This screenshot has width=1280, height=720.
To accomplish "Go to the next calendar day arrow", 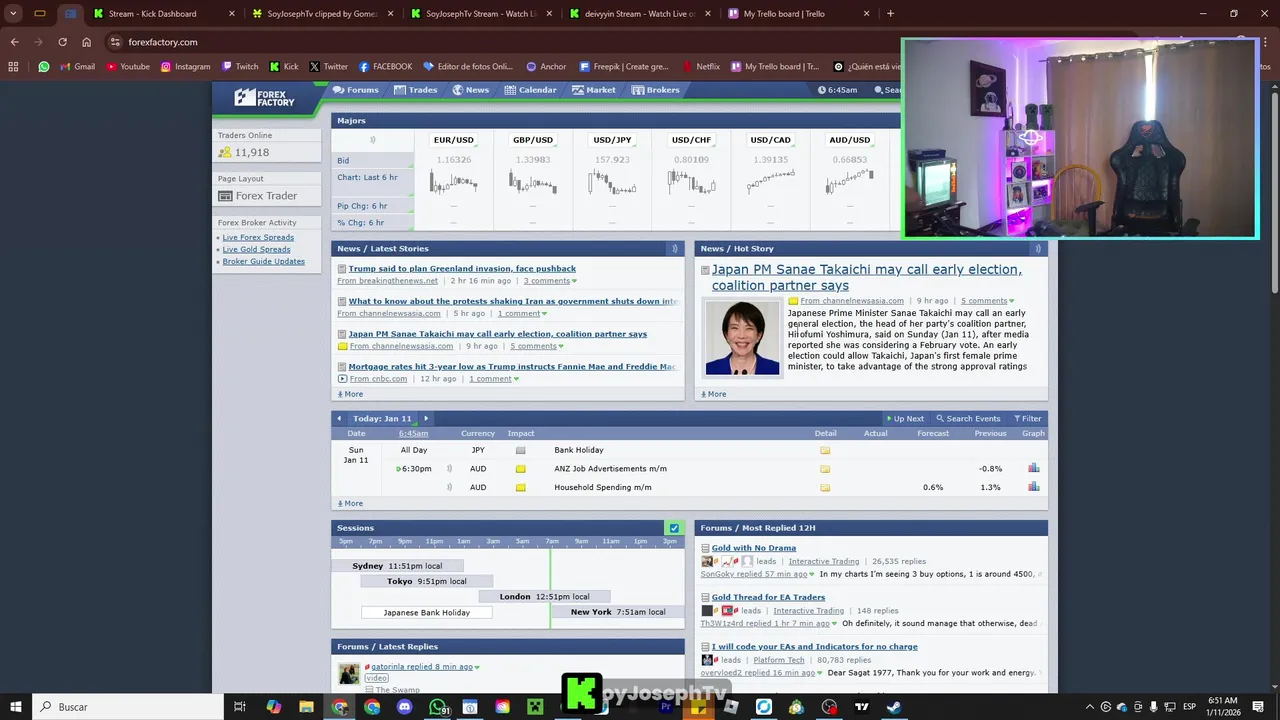I will coord(426,419).
